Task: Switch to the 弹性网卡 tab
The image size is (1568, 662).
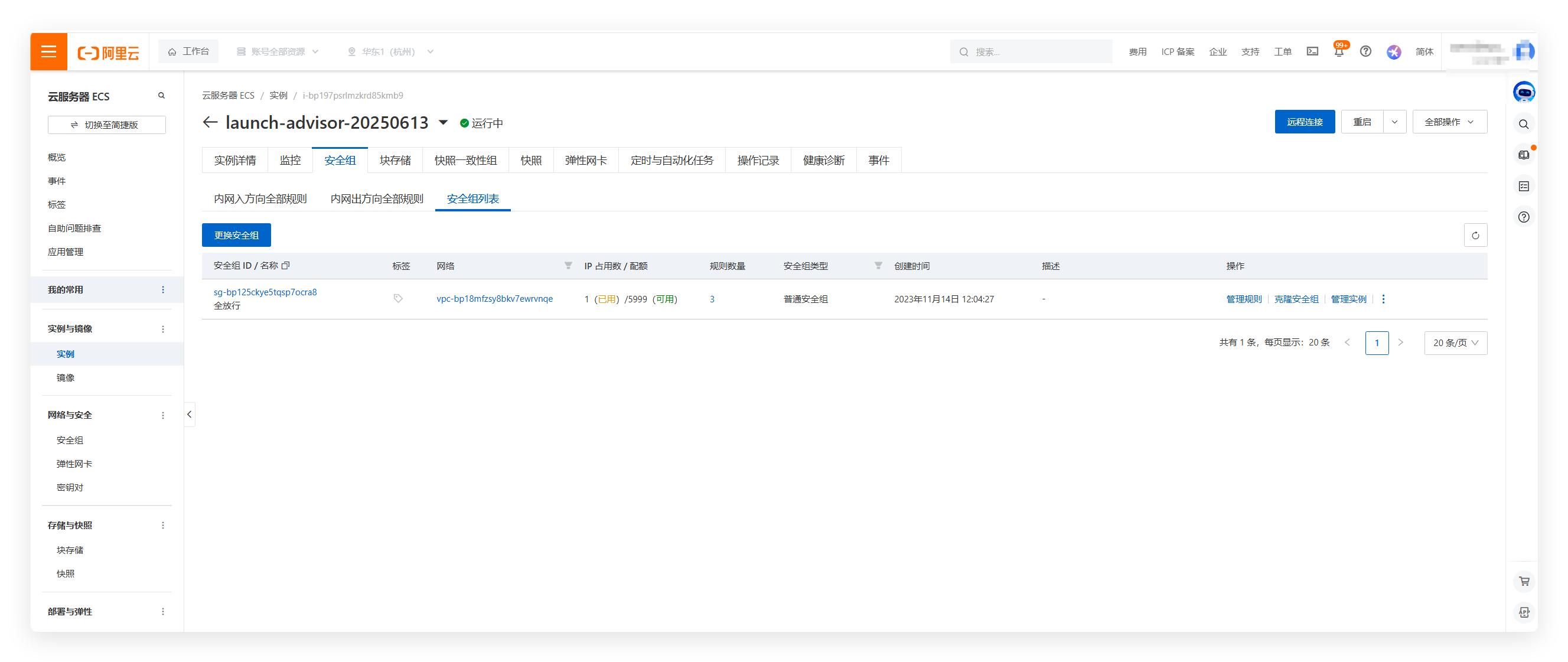Action: coord(585,161)
